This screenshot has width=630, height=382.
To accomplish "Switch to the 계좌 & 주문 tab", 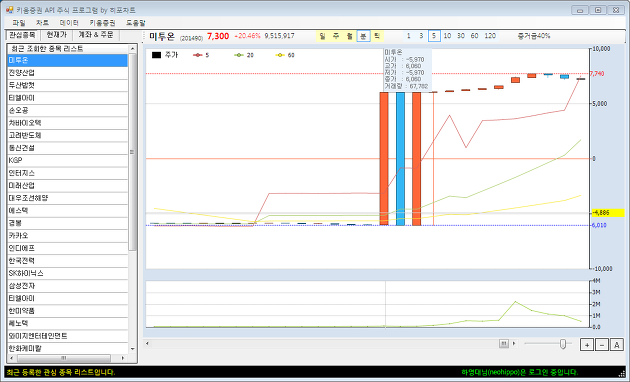I will click(96, 35).
